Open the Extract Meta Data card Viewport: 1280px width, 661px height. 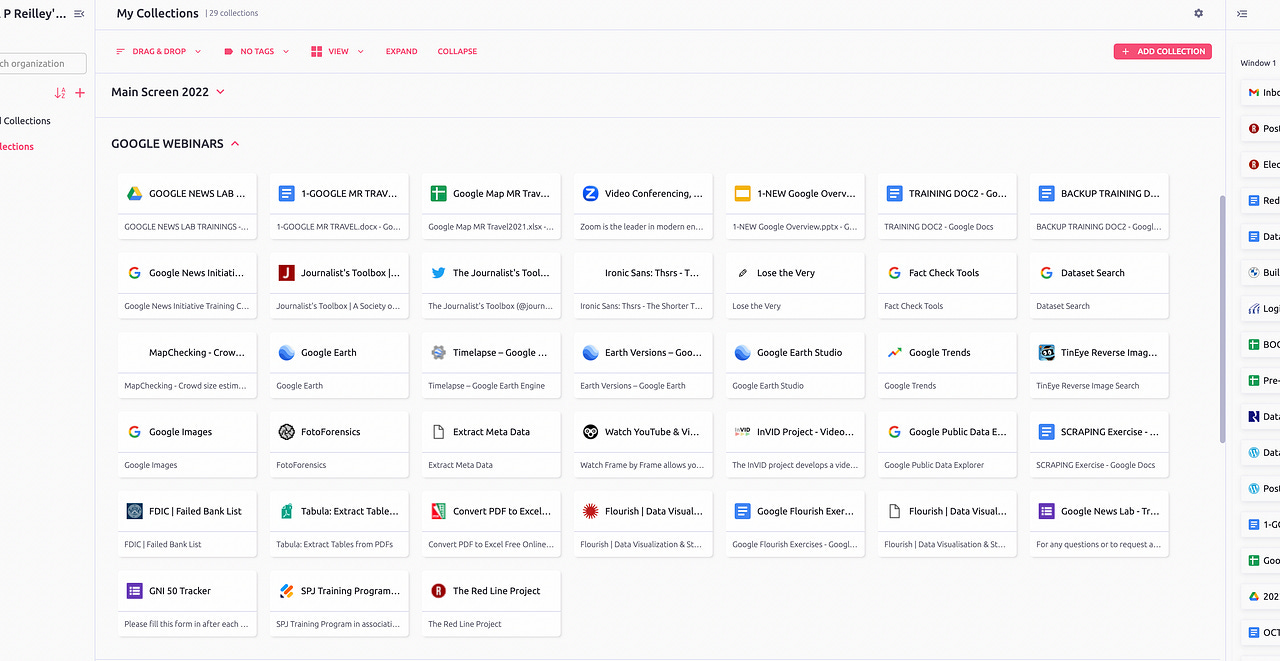[x=491, y=444]
